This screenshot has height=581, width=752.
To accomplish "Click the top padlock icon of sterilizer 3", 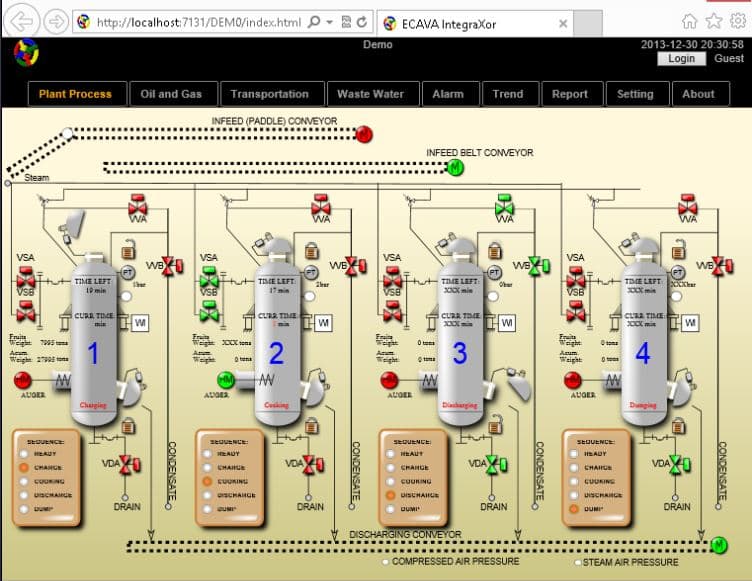I will pos(495,250).
